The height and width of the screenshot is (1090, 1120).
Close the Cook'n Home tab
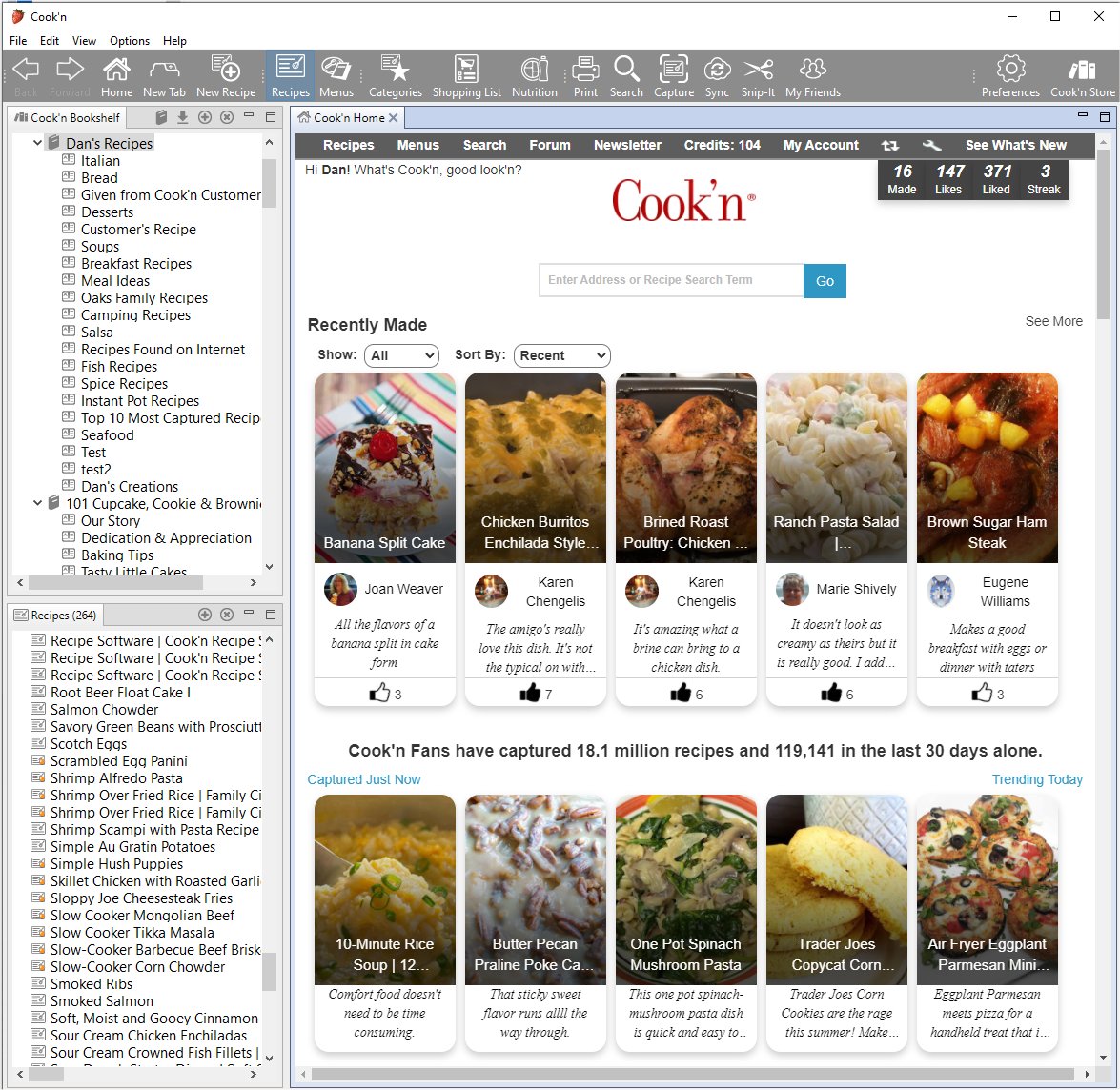(x=393, y=118)
